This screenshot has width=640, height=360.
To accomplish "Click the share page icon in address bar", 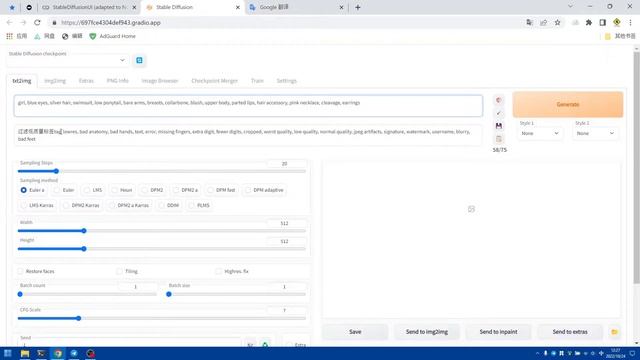I will point(543,22).
